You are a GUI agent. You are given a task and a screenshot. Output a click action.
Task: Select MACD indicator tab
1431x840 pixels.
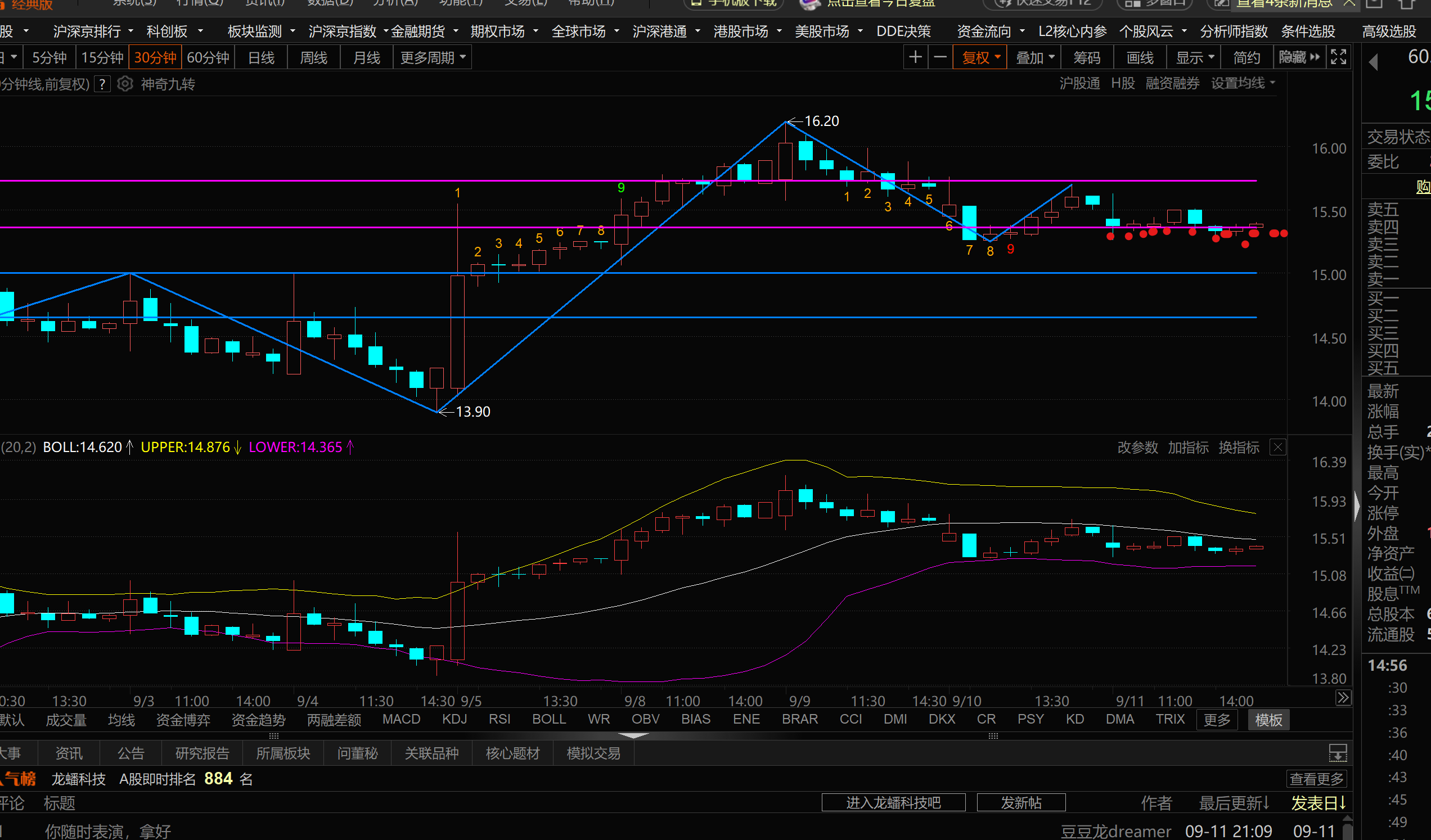pos(401,719)
